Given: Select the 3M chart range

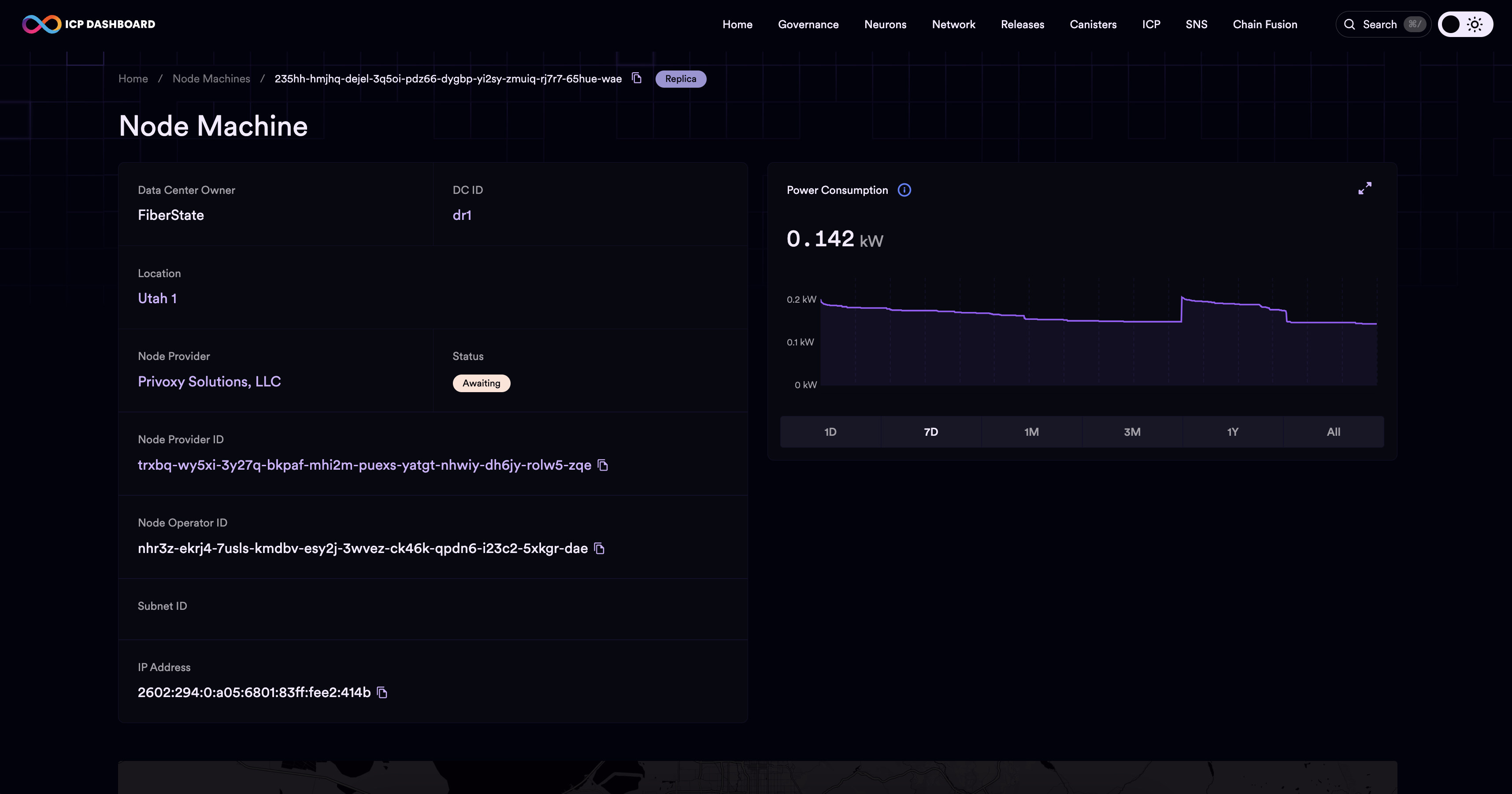Looking at the screenshot, I should (1132, 432).
